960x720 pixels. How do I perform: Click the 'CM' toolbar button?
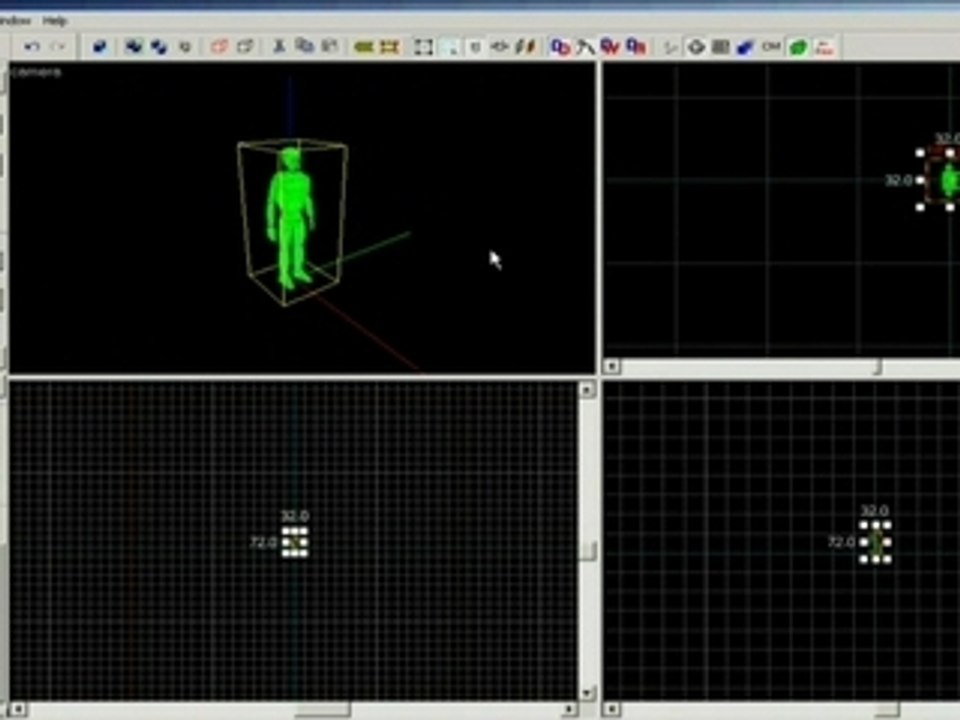click(771, 47)
